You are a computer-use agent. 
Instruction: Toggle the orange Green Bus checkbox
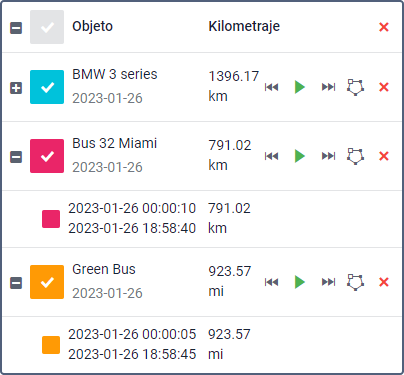(x=47, y=282)
